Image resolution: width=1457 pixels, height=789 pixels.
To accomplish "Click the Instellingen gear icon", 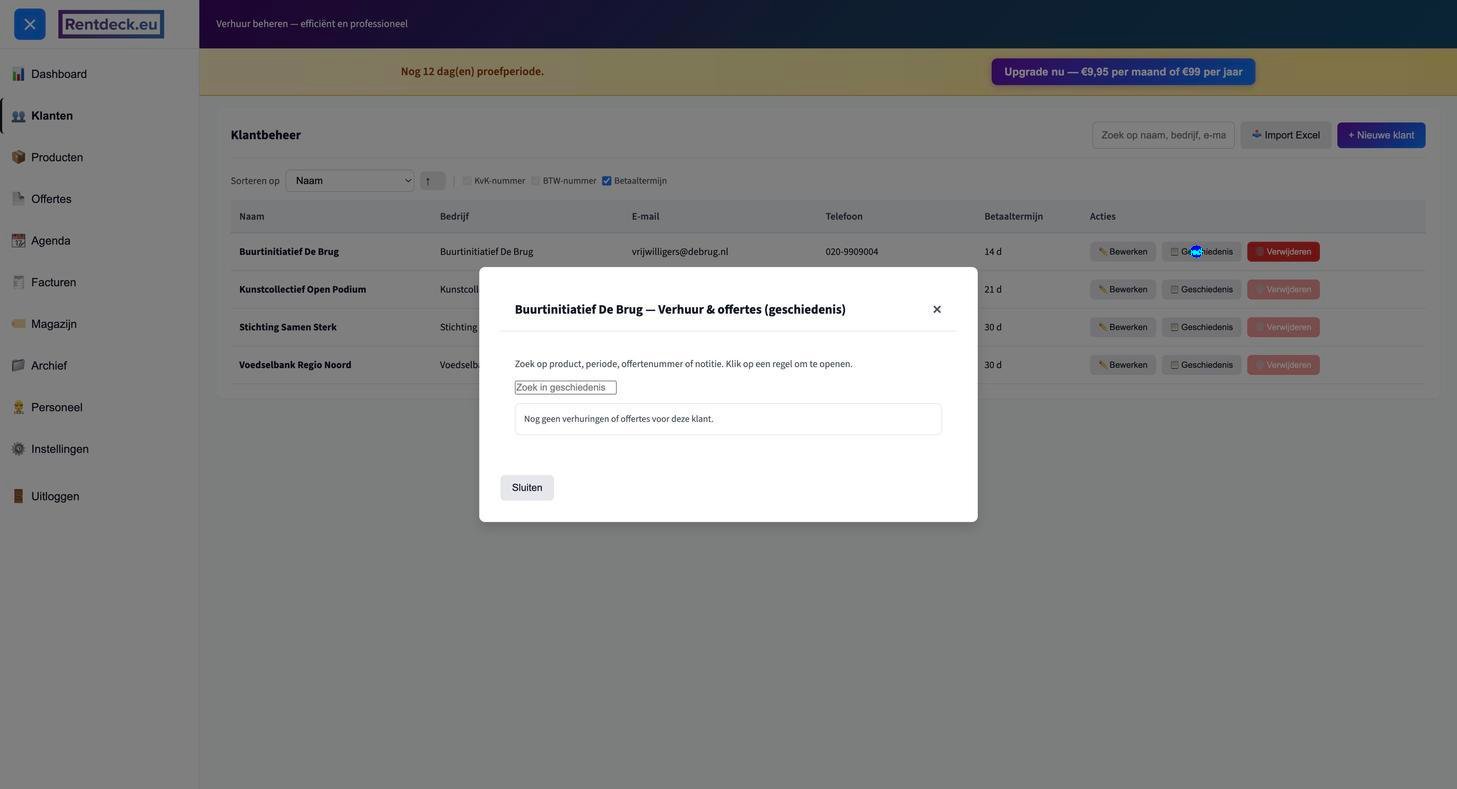I will coord(18,449).
